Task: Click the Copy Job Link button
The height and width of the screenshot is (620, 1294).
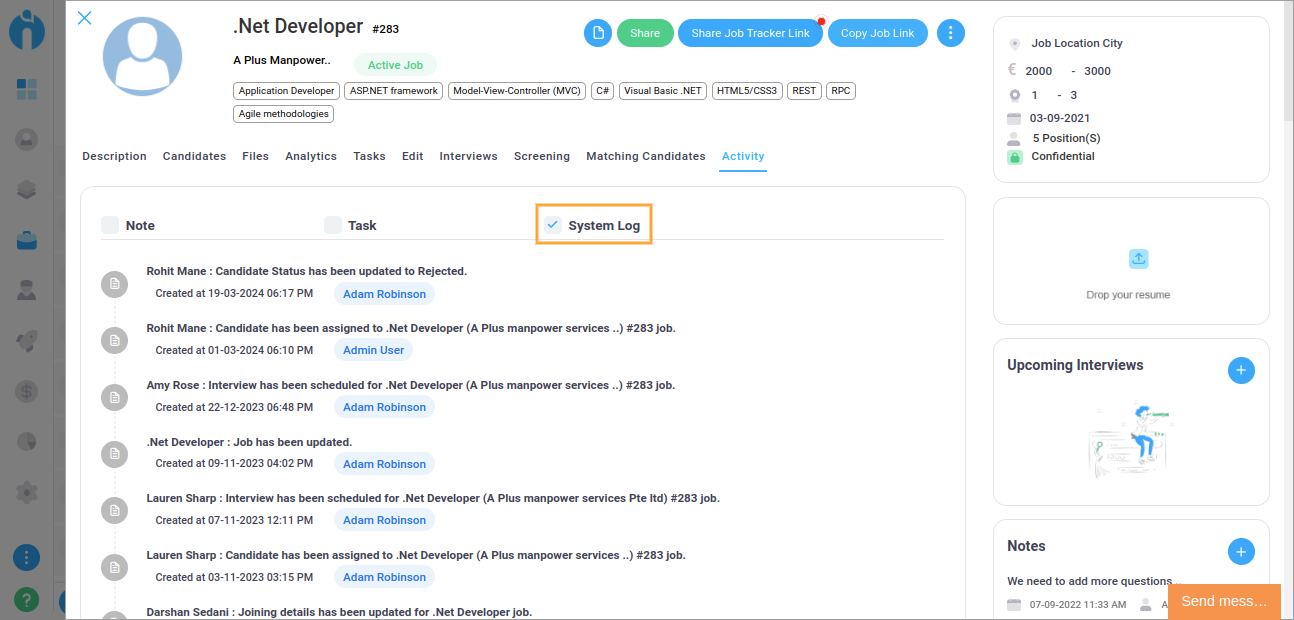Action: coord(877,33)
